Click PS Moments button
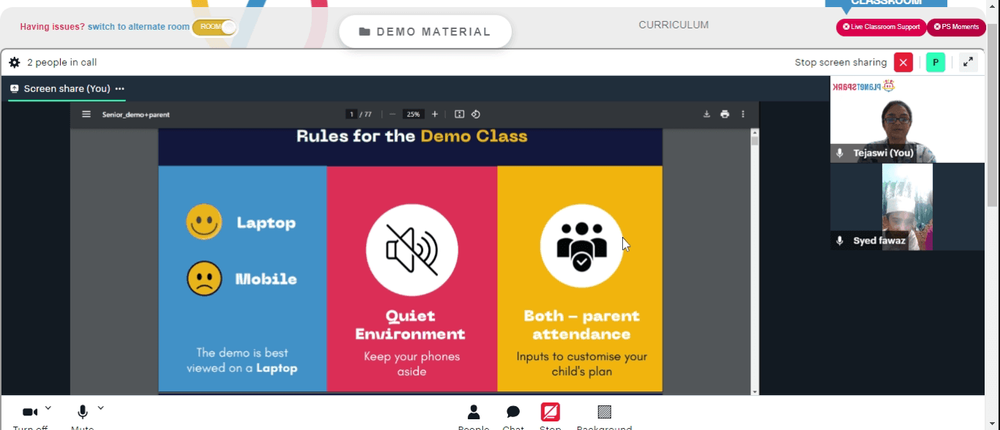The width and height of the screenshot is (1000, 430). (956, 27)
